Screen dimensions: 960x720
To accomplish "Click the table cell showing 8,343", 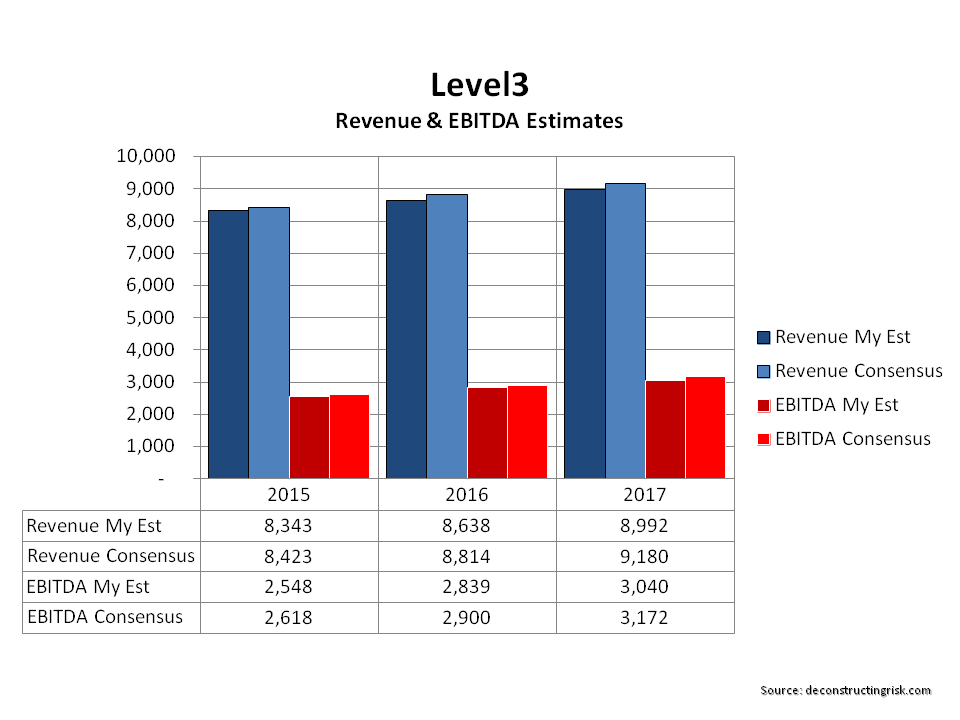I will click(289, 526).
